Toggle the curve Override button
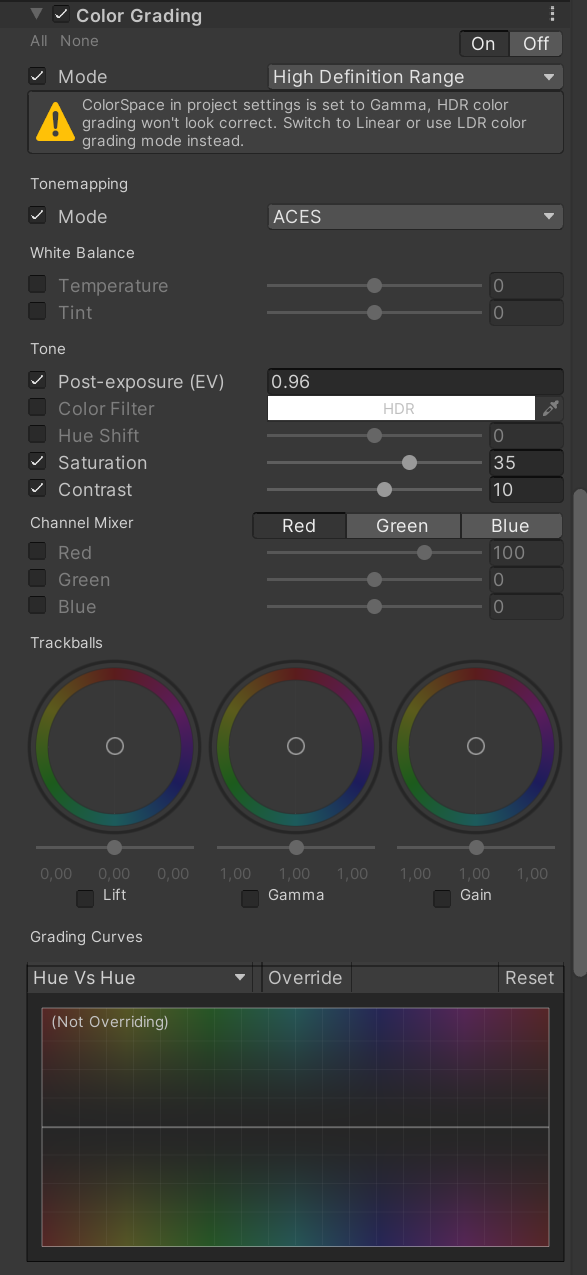The image size is (587, 1275). (305, 978)
